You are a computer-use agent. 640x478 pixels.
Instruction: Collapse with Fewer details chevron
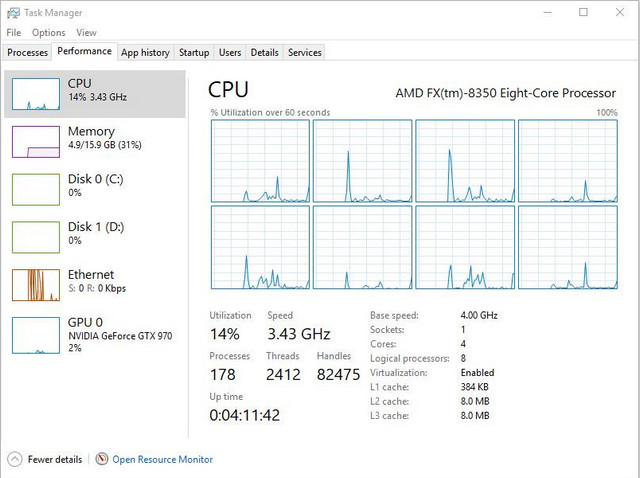click(x=14, y=459)
